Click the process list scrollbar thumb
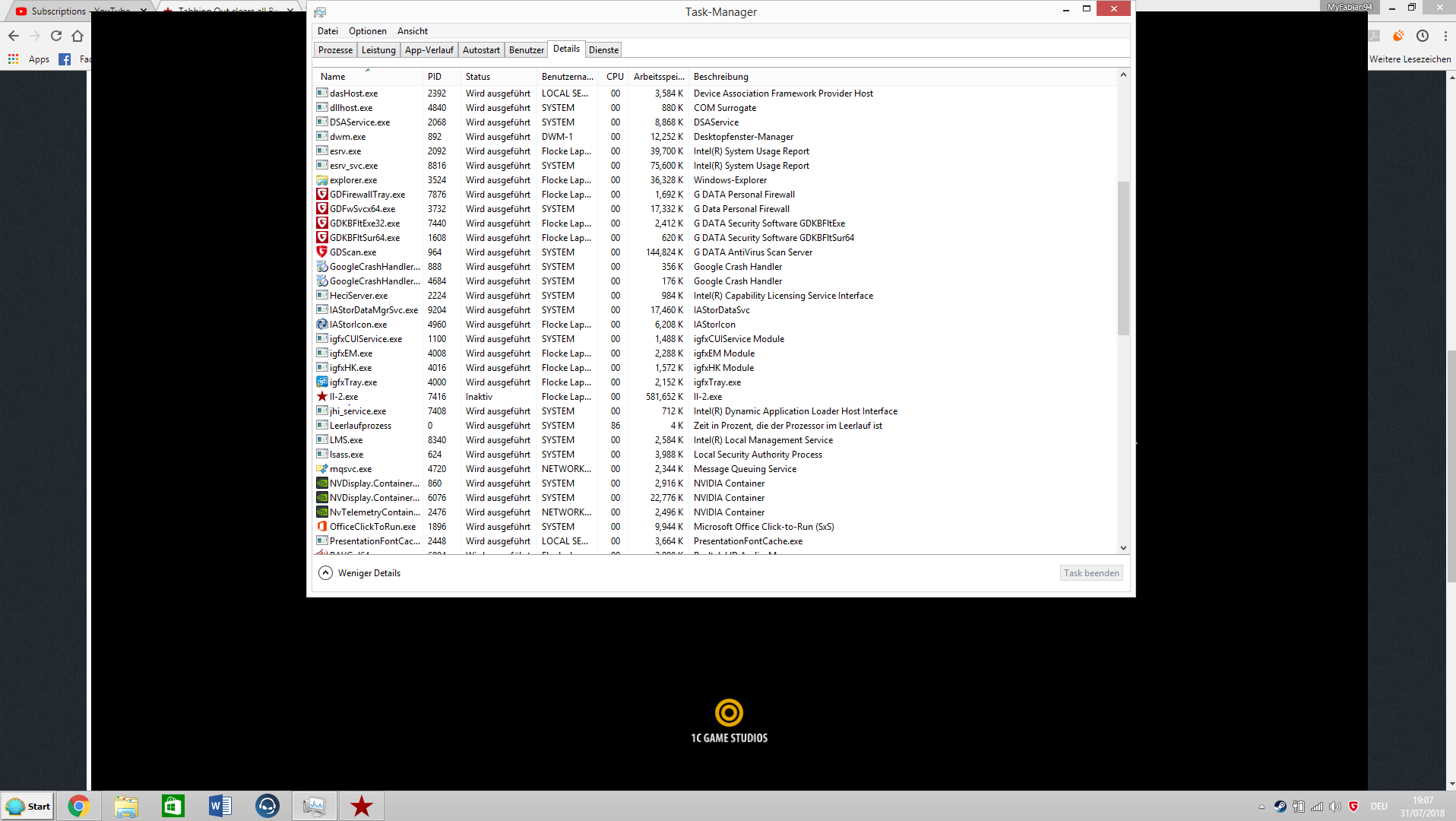Viewport: 1456px width, 821px height. pos(1123,258)
